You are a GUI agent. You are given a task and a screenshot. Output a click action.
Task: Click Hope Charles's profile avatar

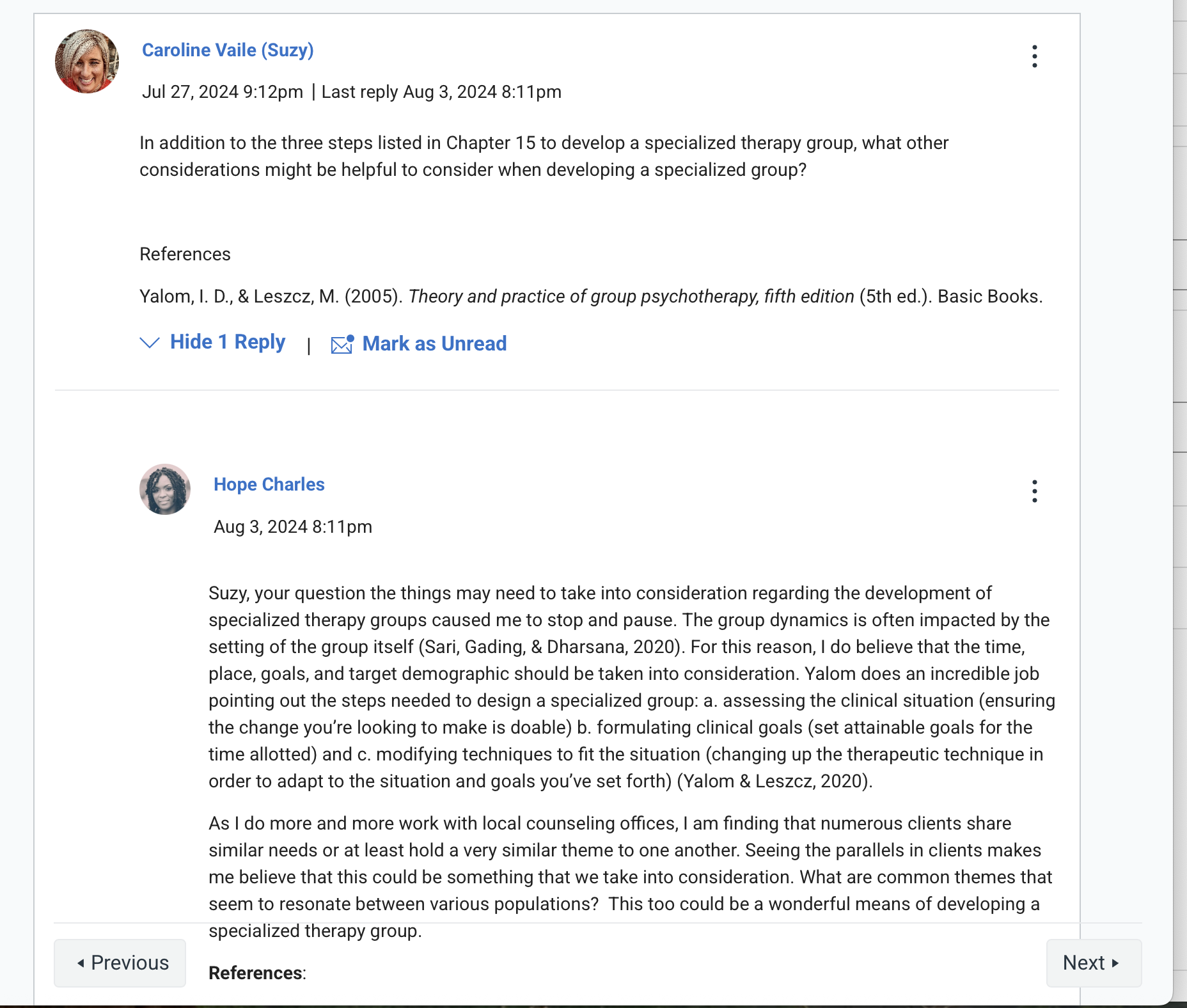[165, 489]
